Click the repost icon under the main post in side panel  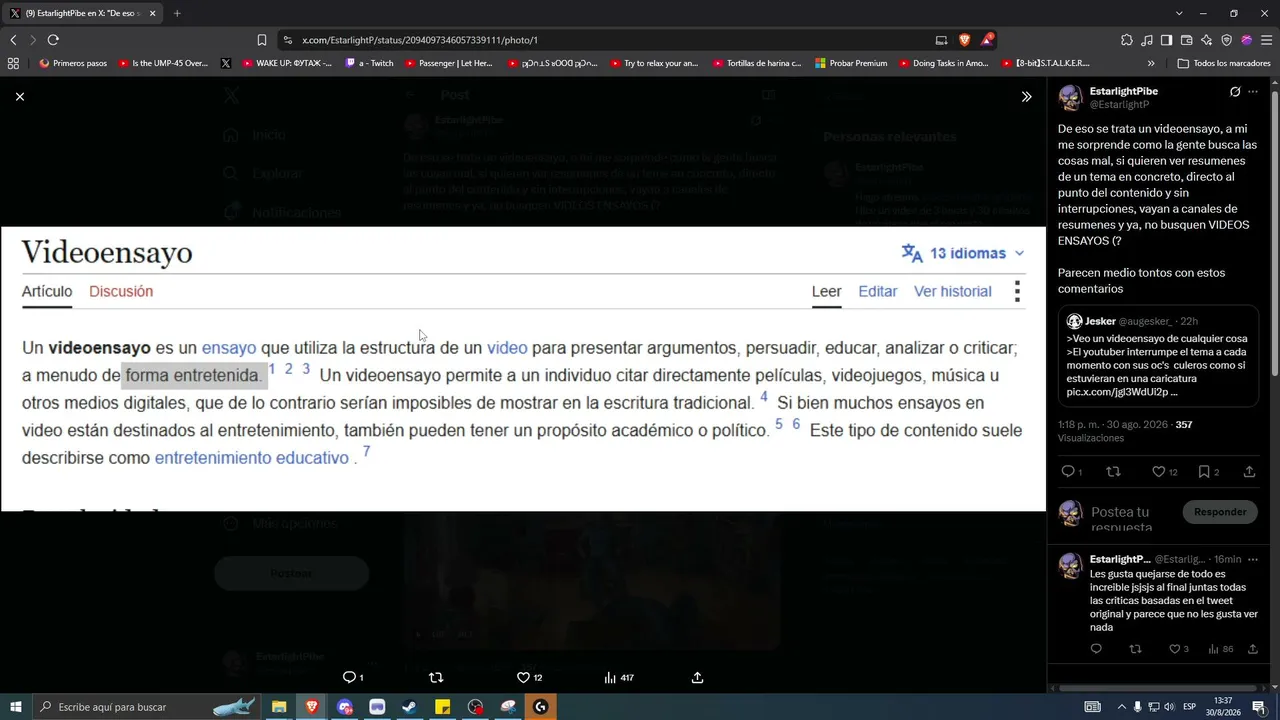point(1113,472)
